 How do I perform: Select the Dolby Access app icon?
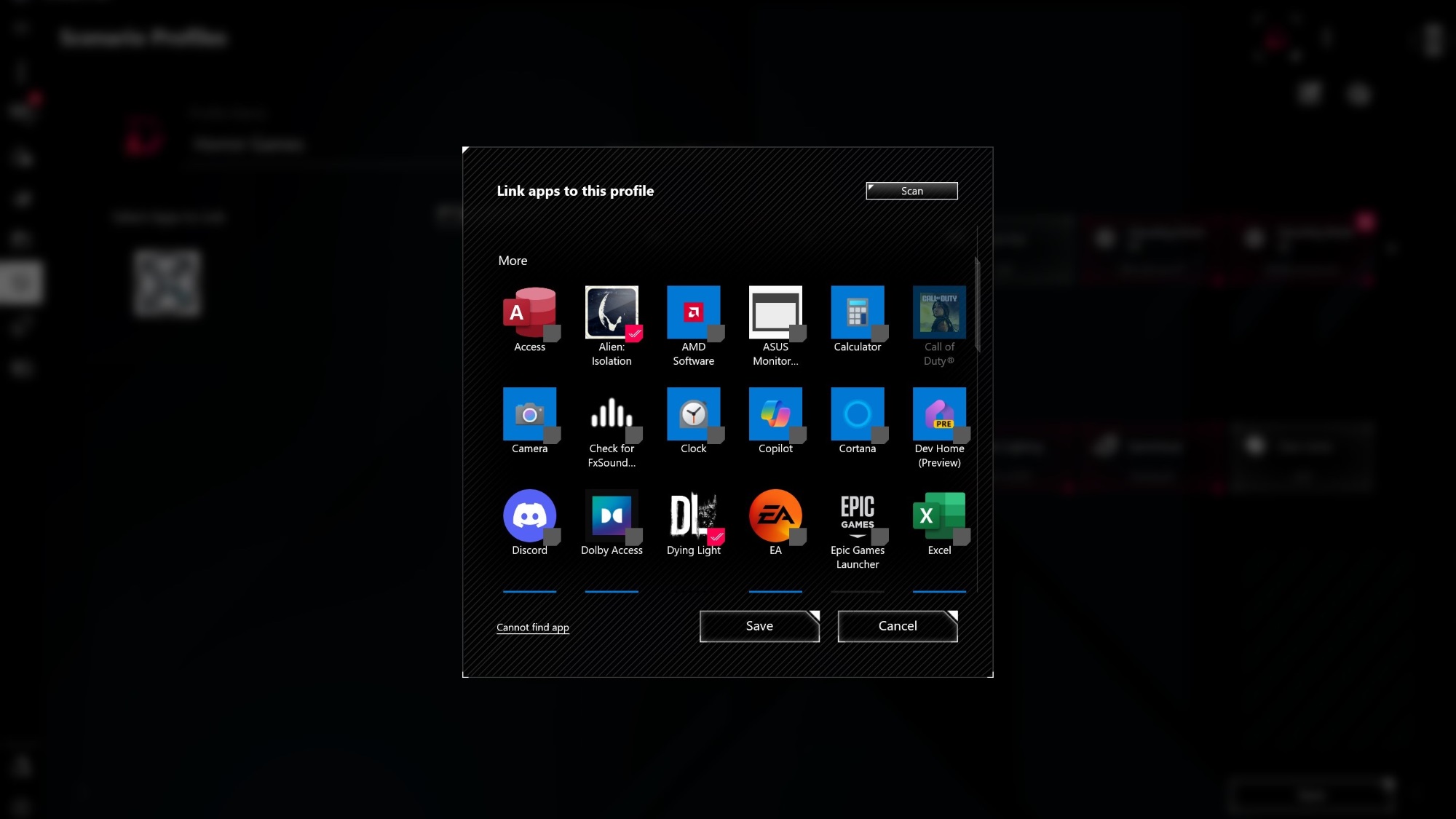click(x=612, y=515)
